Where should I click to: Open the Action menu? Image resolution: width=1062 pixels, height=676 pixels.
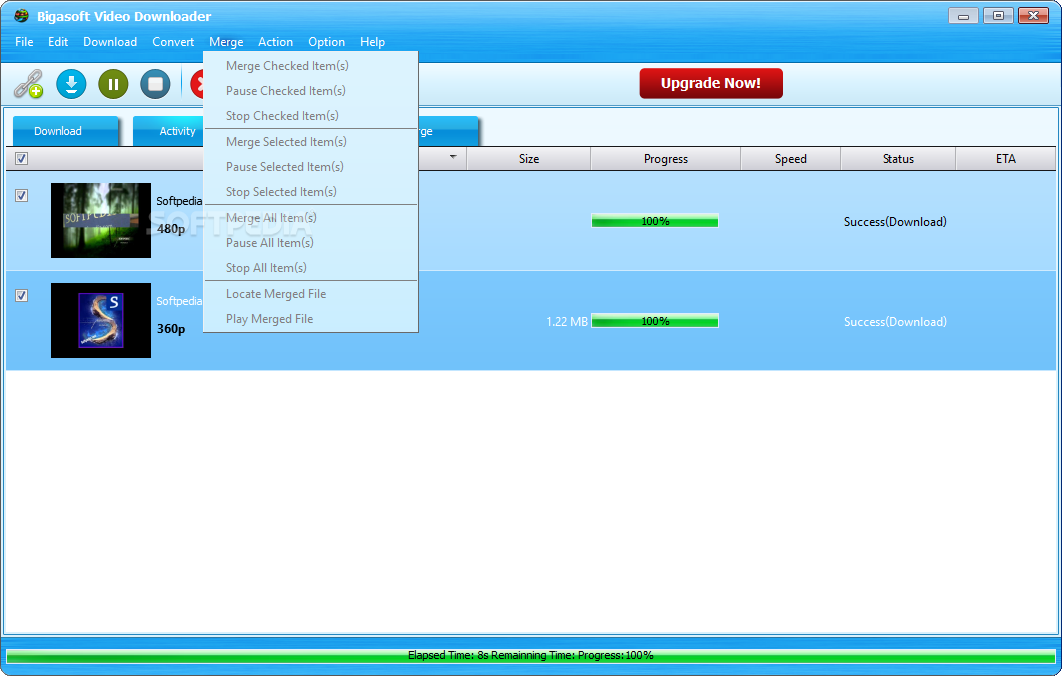276,42
